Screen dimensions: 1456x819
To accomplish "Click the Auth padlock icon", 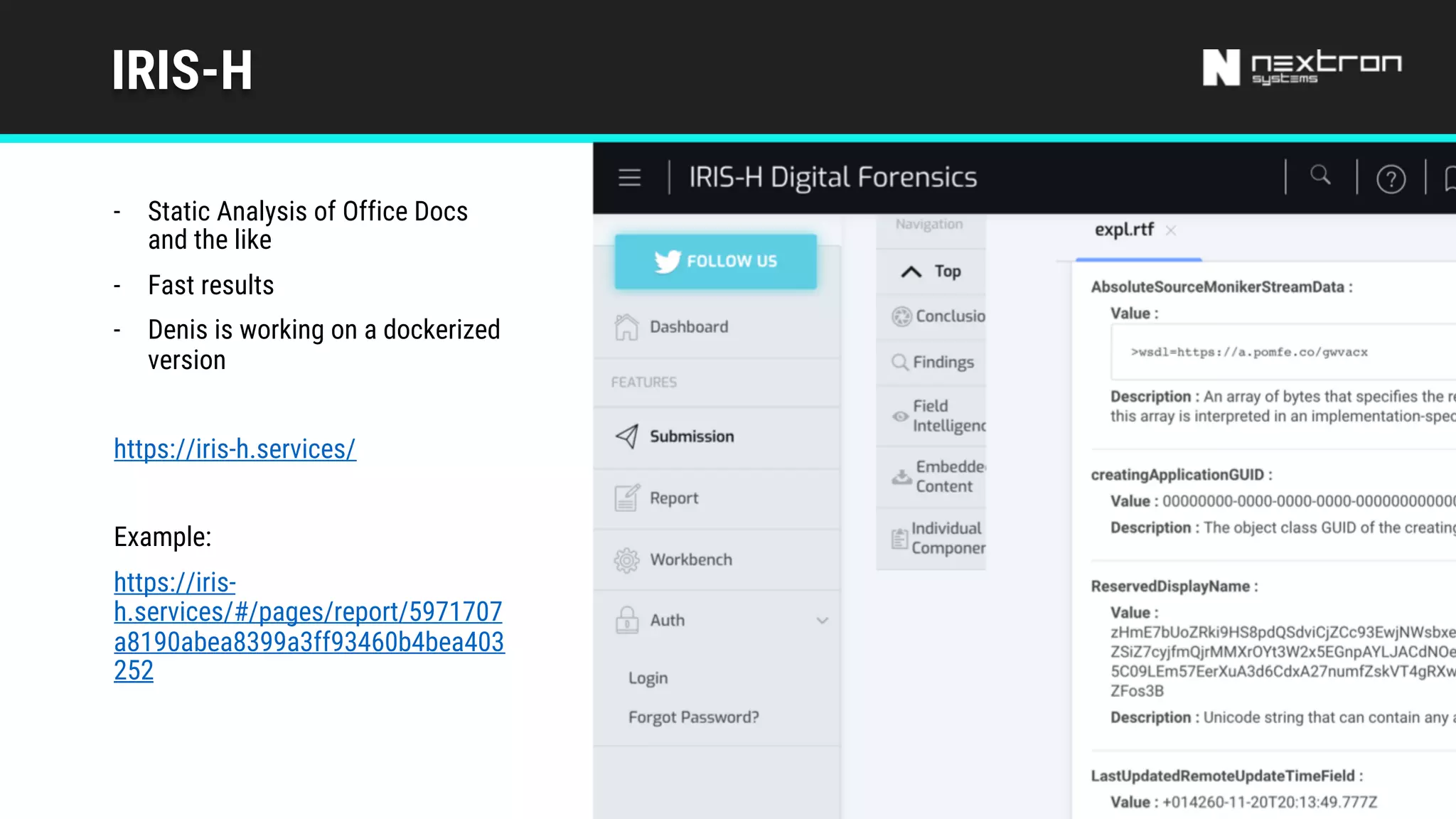I will [626, 620].
